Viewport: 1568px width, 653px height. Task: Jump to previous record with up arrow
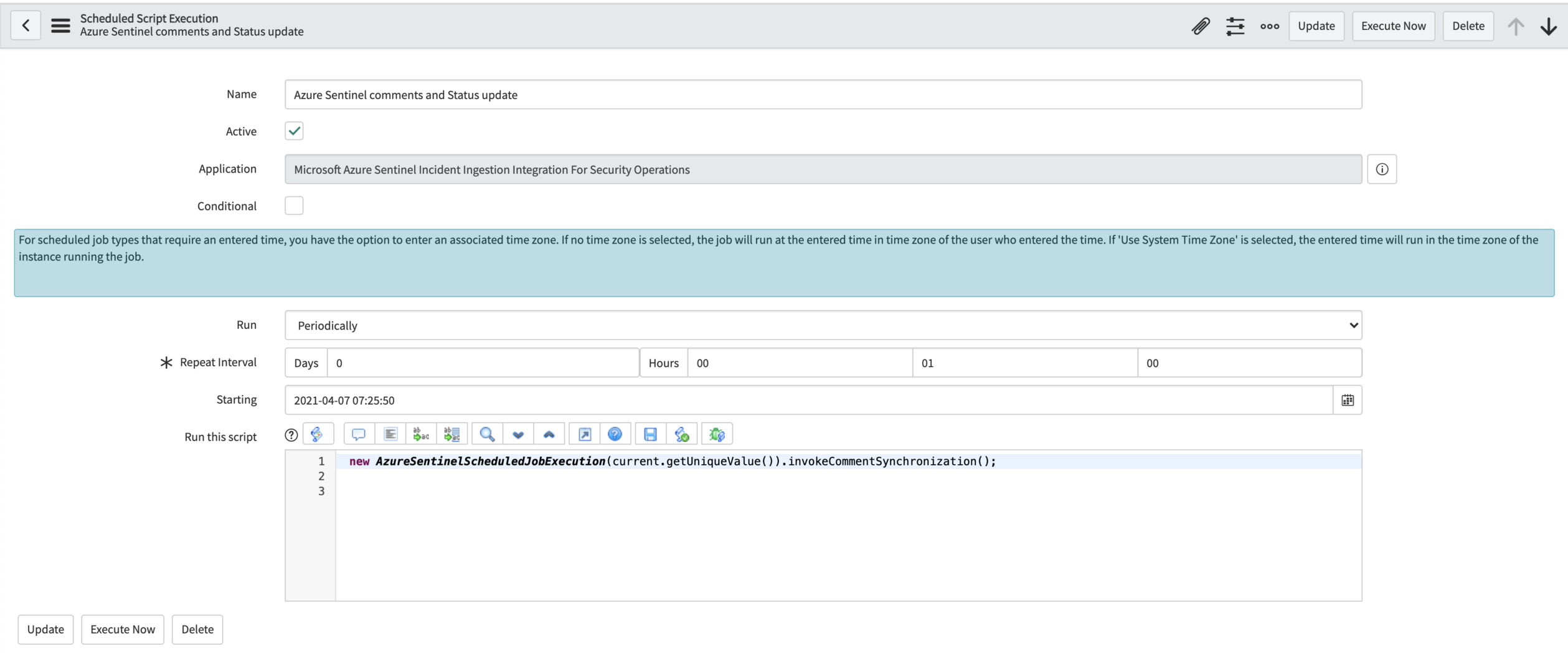coord(1516,26)
